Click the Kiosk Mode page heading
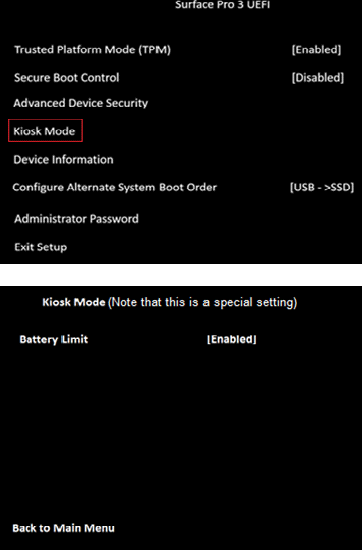 coord(74,302)
